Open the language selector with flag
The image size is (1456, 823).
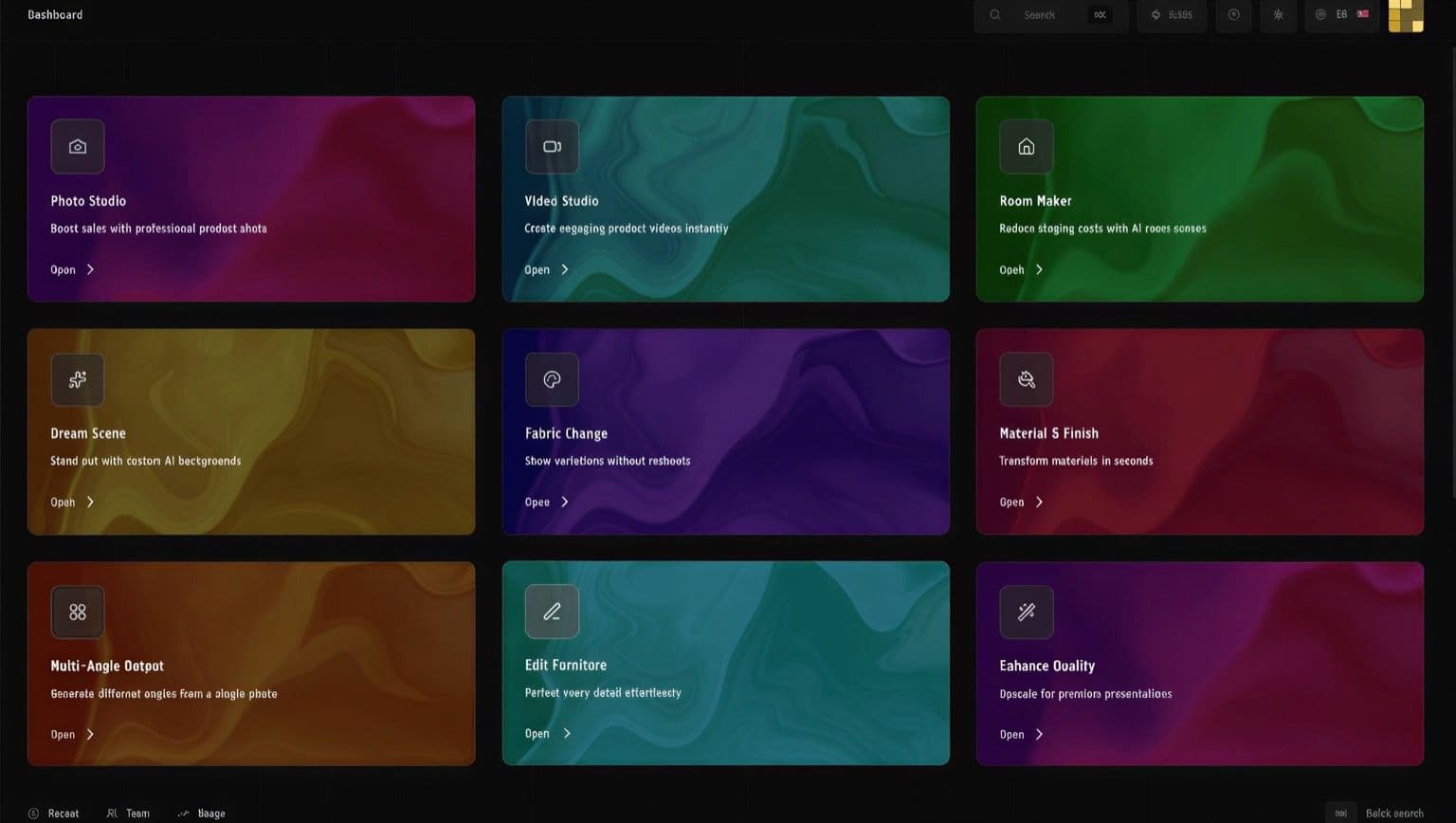coord(1343,15)
